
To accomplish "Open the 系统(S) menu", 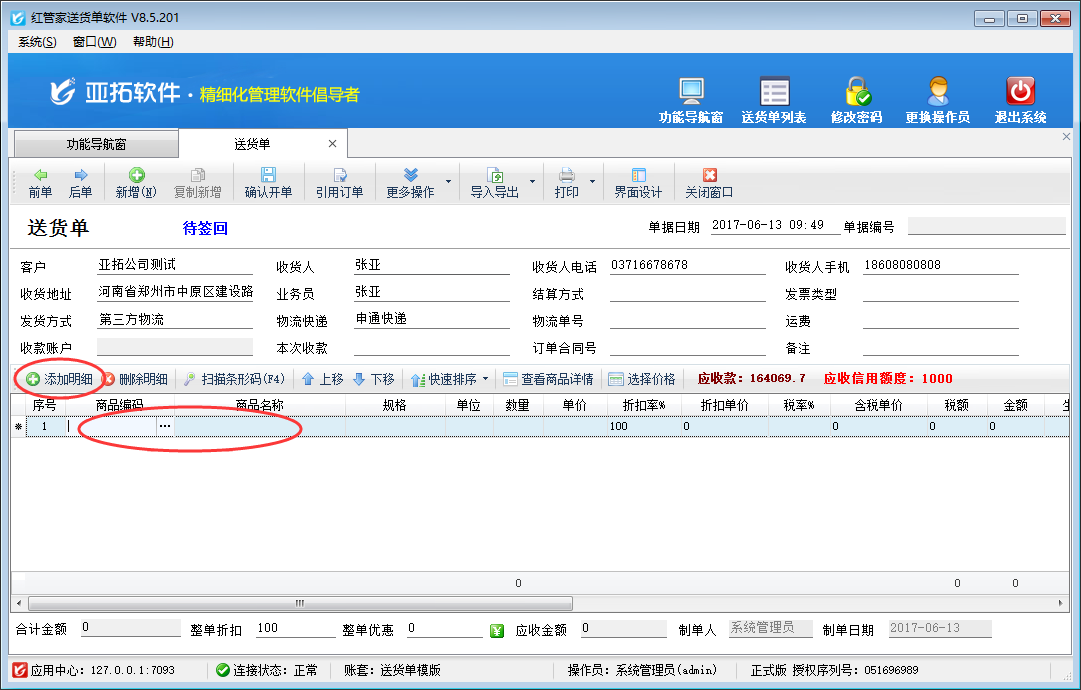I will pos(38,42).
